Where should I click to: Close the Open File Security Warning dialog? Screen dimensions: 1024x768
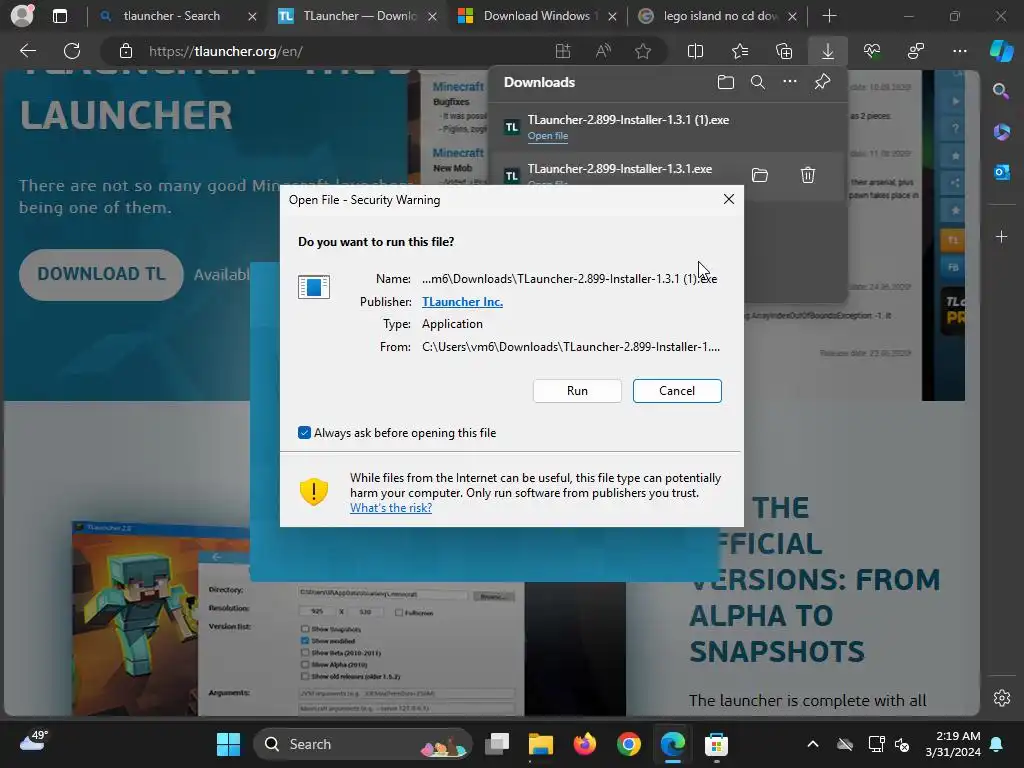729,199
